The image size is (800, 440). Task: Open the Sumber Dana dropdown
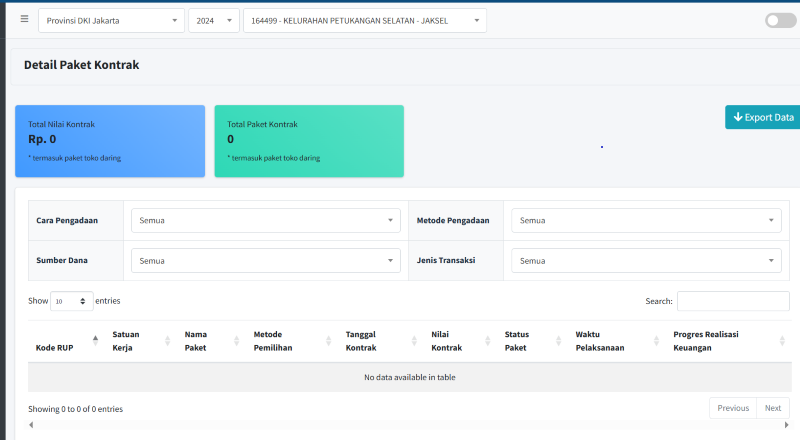pyautogui.click(x=266, y=261)
